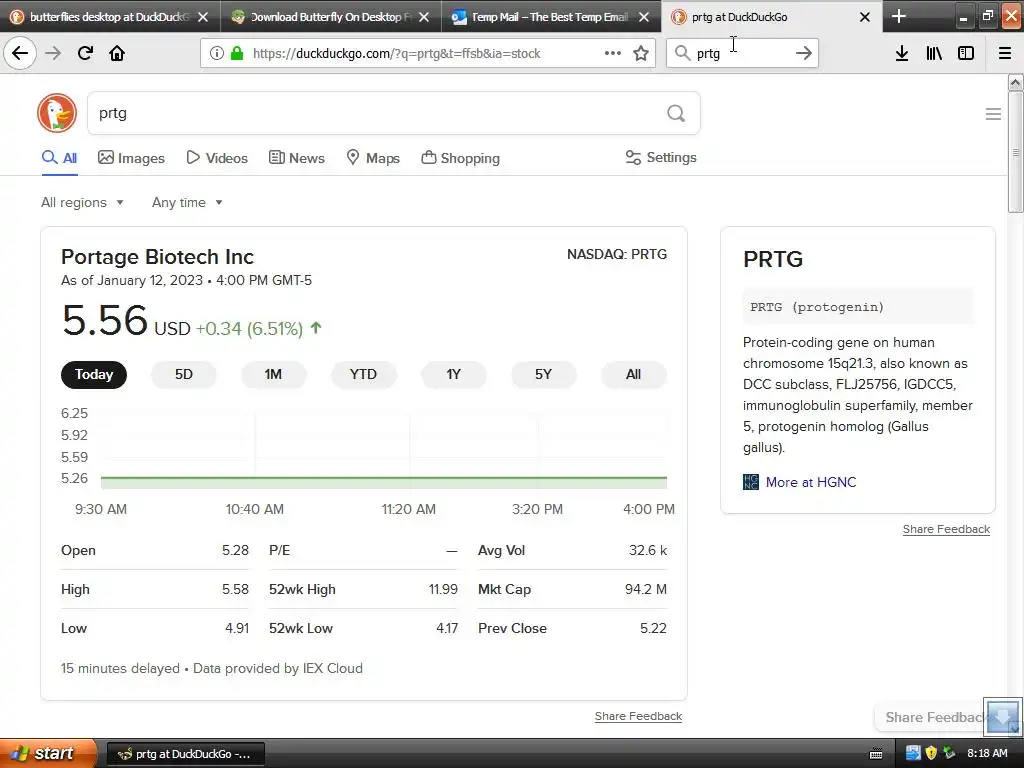Close the Temp Mail tab
This screenshot has width=1024, height=768.
pyautogui.click(x=644, y=17)
